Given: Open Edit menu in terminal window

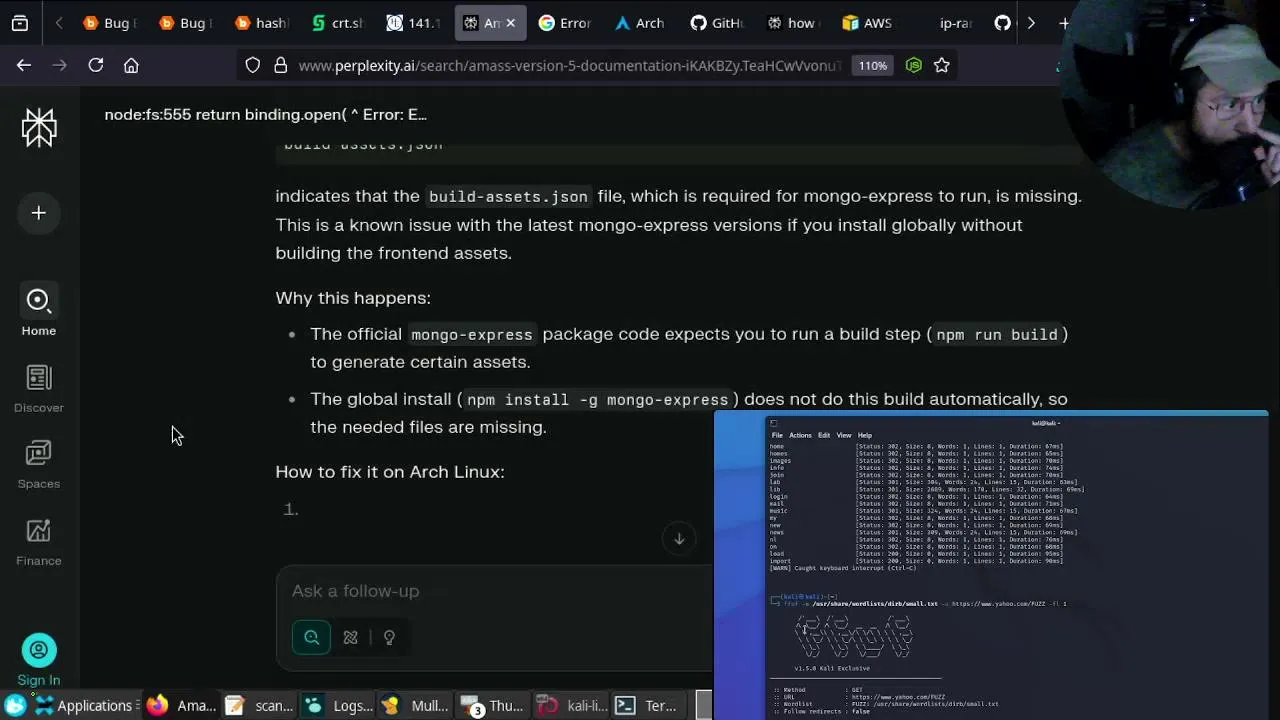Looking at the screenshot, I should 824,435.
